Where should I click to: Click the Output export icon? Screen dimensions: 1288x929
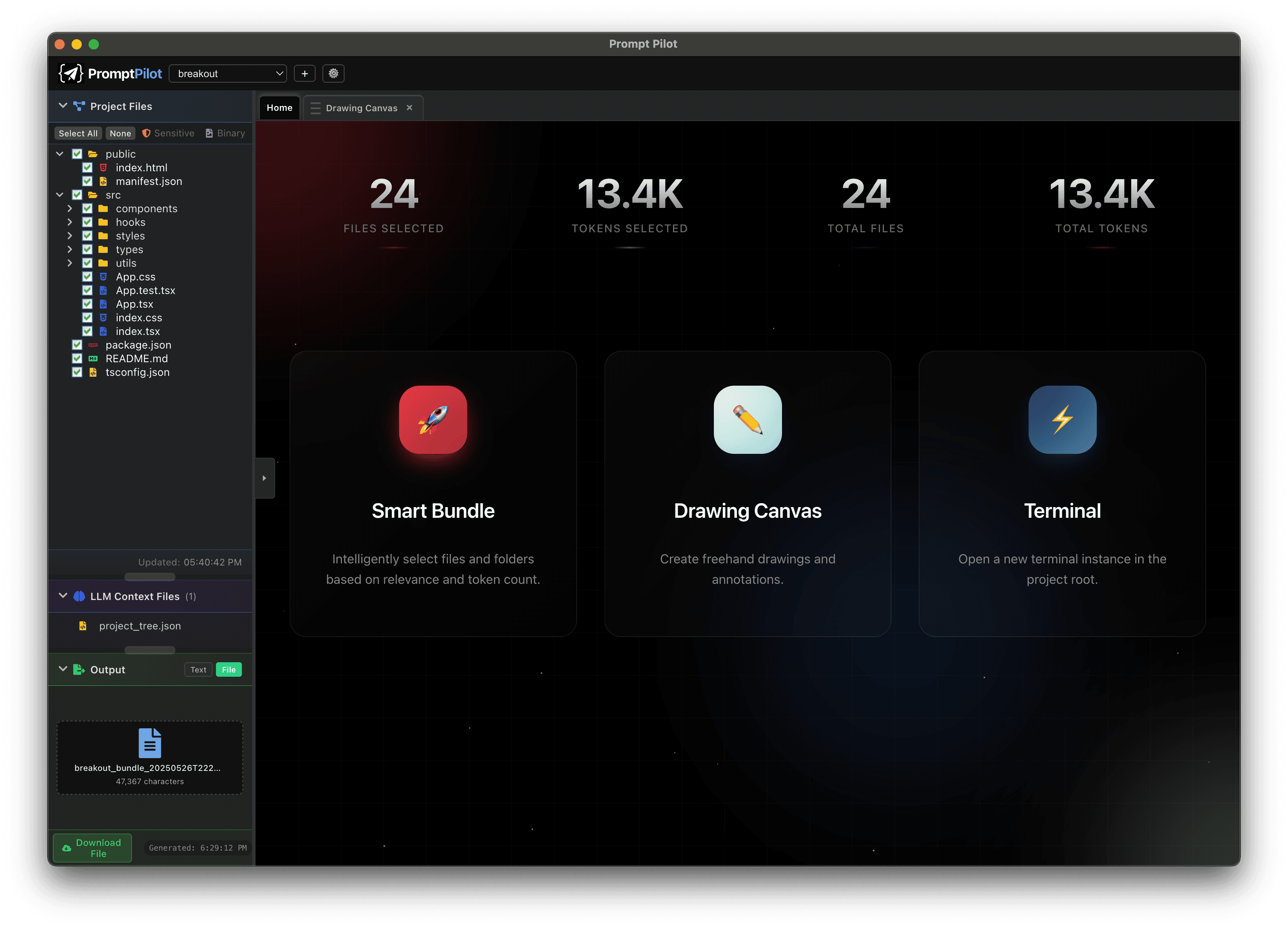[x=79, y=669]
